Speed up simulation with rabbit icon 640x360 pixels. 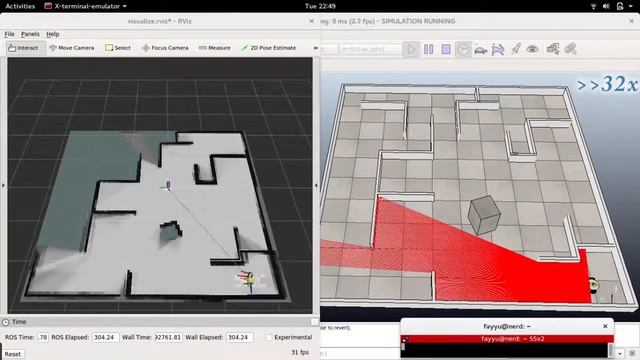pos(498,50)
